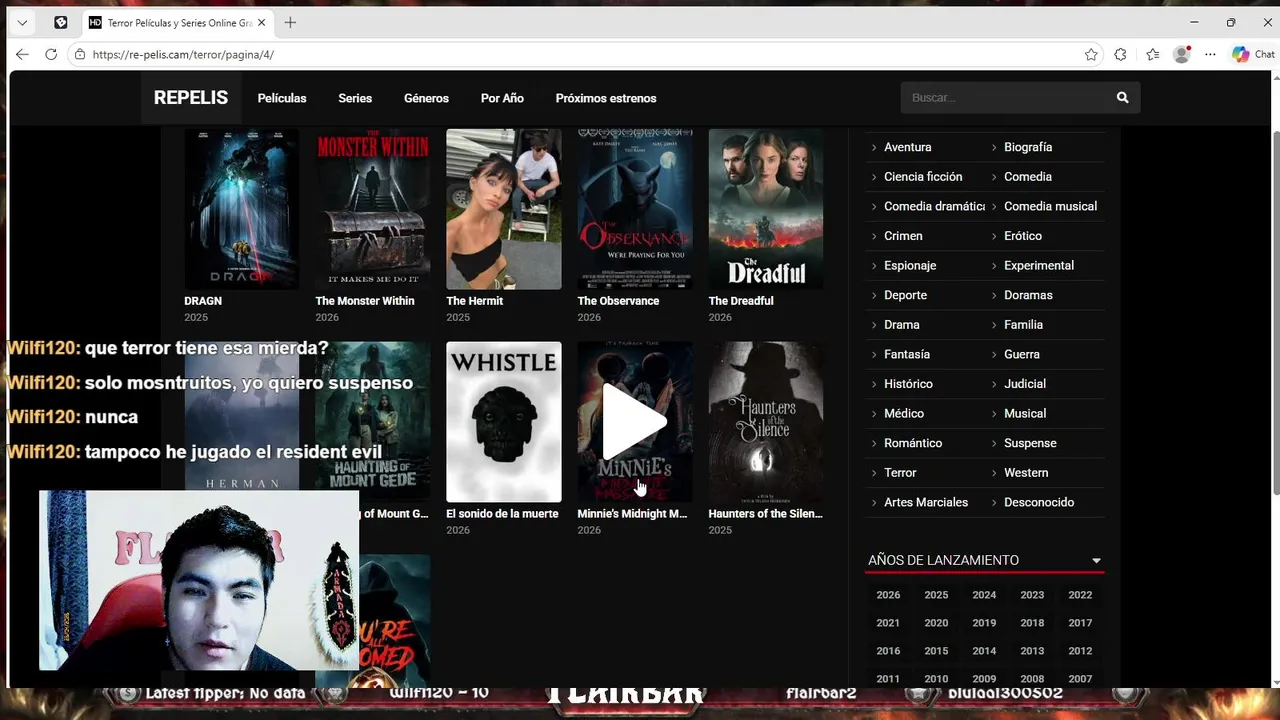Open Haunters of the Silence poster
Image resolution: width=1280 pixels, height=720 pixels.
(x=765, y=422)
